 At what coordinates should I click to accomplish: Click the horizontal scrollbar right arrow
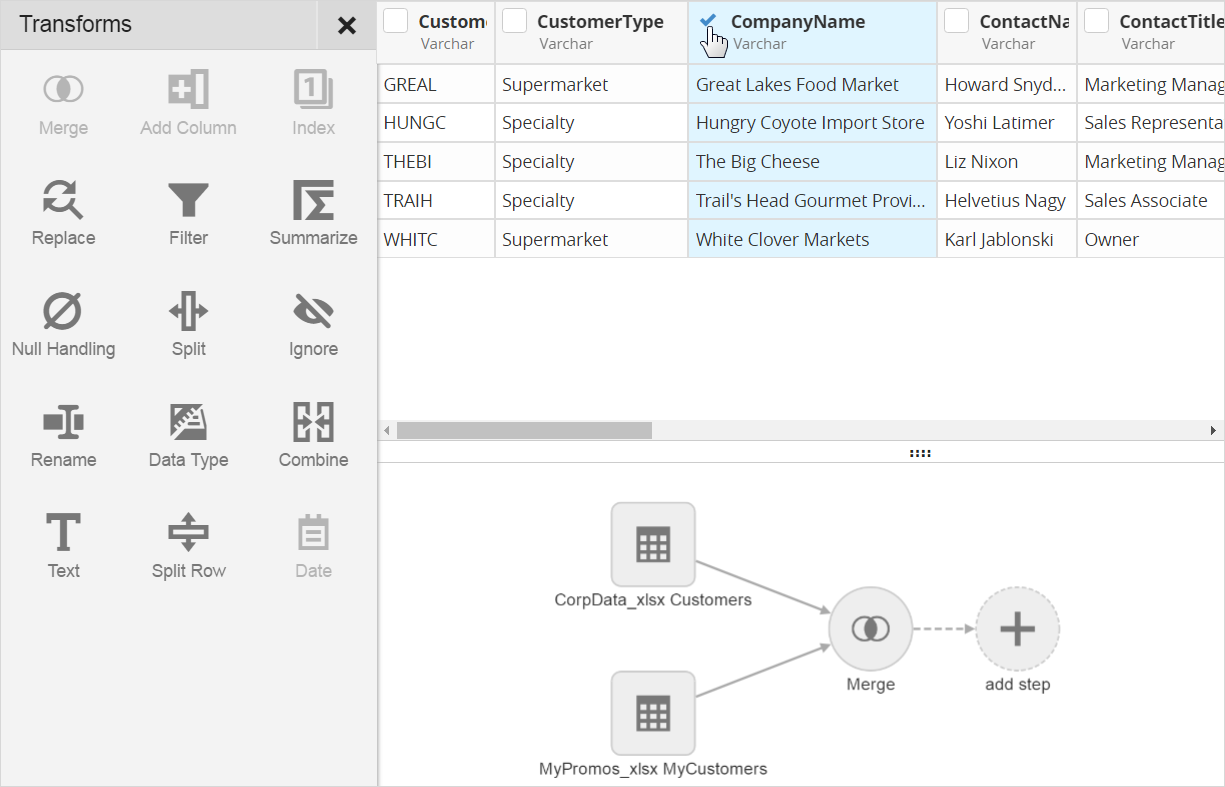[1213, 430]
